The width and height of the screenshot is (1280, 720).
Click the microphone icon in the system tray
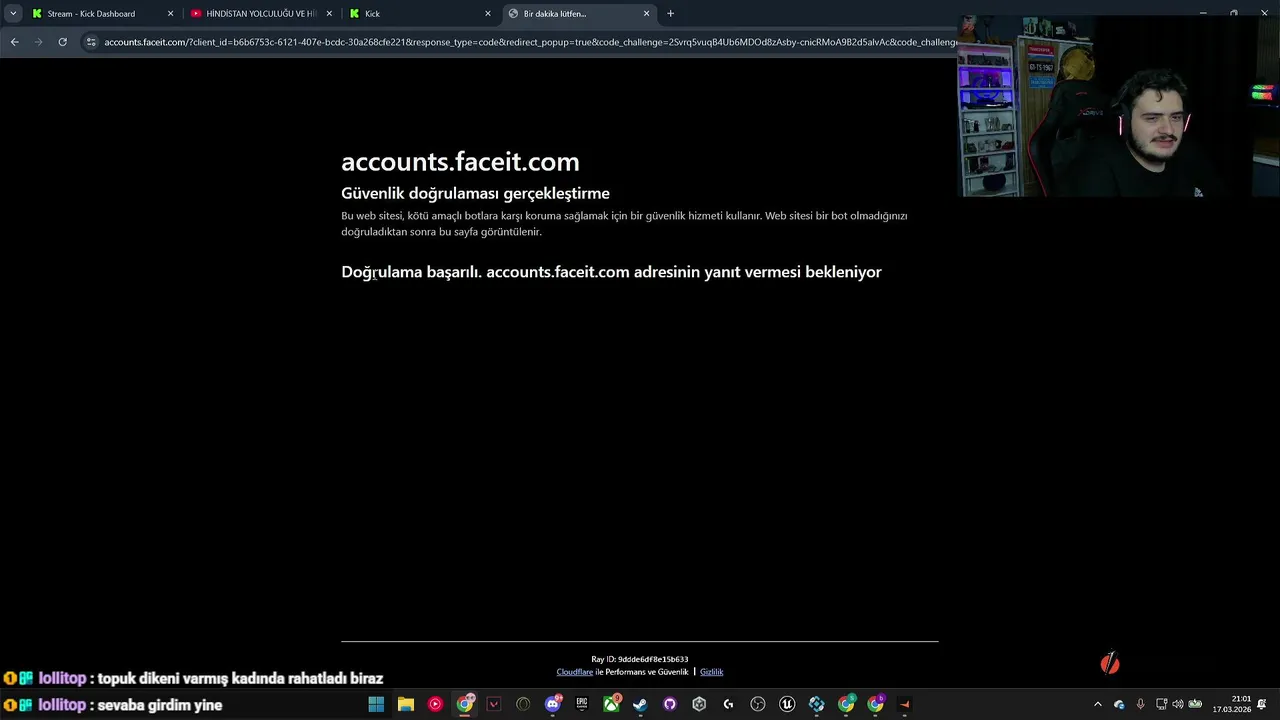1140,704
